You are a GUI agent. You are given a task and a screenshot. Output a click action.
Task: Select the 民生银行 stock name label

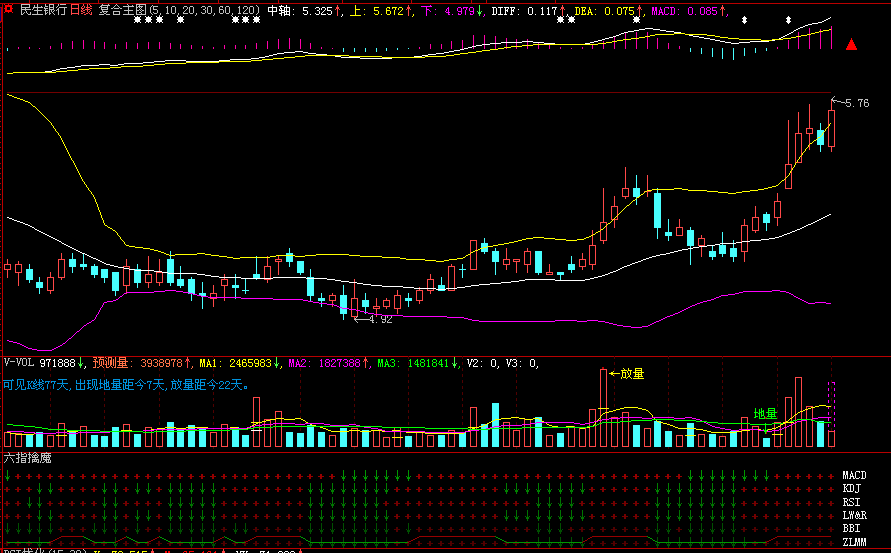43,10
